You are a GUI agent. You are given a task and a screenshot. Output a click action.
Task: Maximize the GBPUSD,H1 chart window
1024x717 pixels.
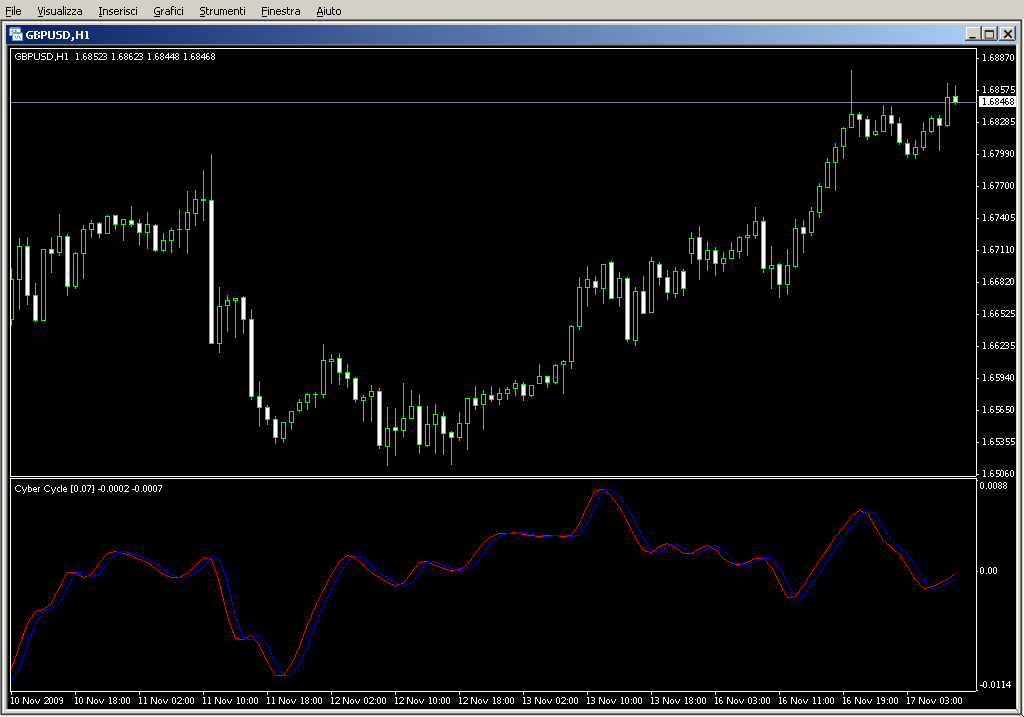coord(989,34)
